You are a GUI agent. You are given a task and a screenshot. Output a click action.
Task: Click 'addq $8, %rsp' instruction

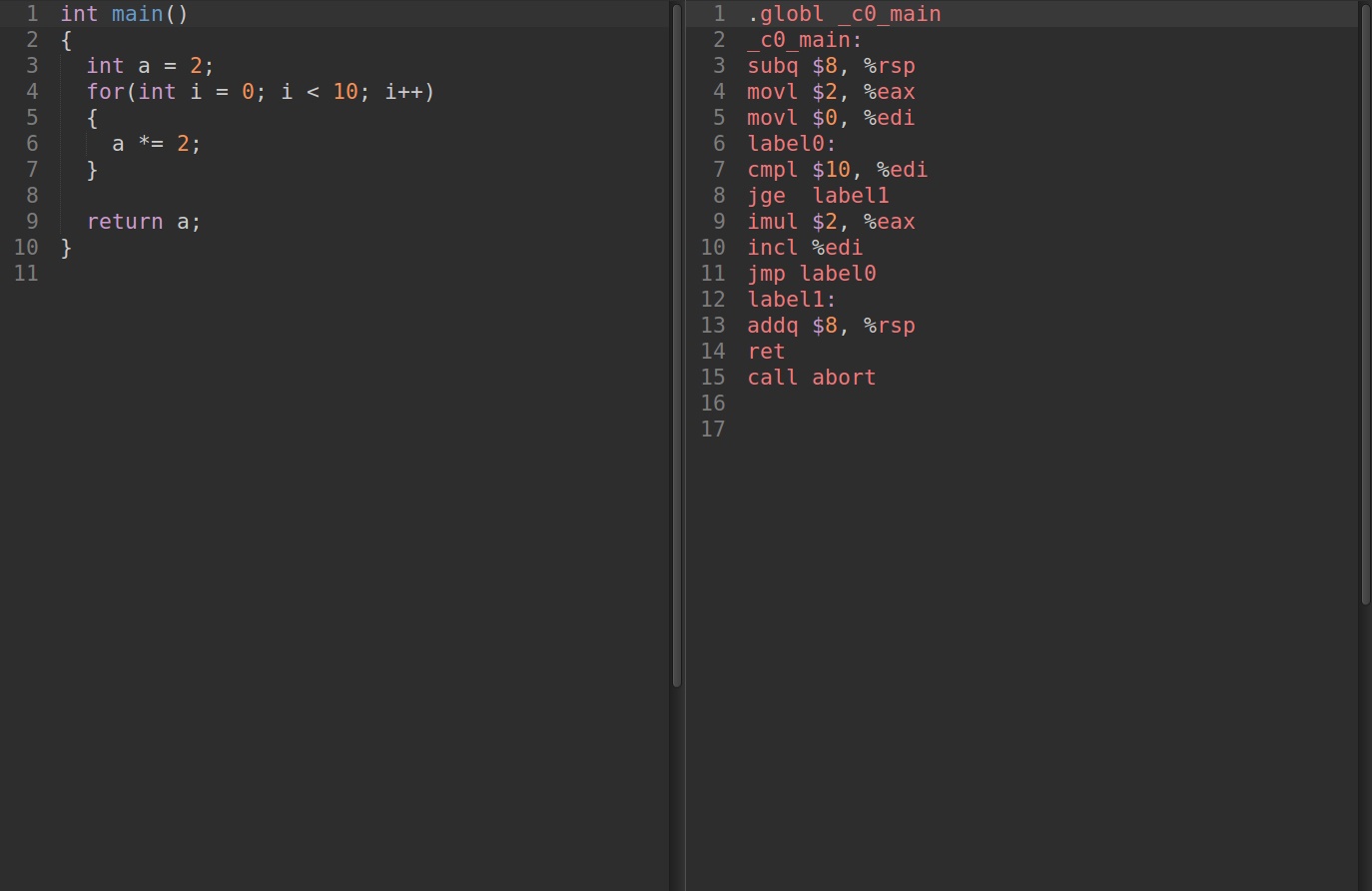coord(831,326)
